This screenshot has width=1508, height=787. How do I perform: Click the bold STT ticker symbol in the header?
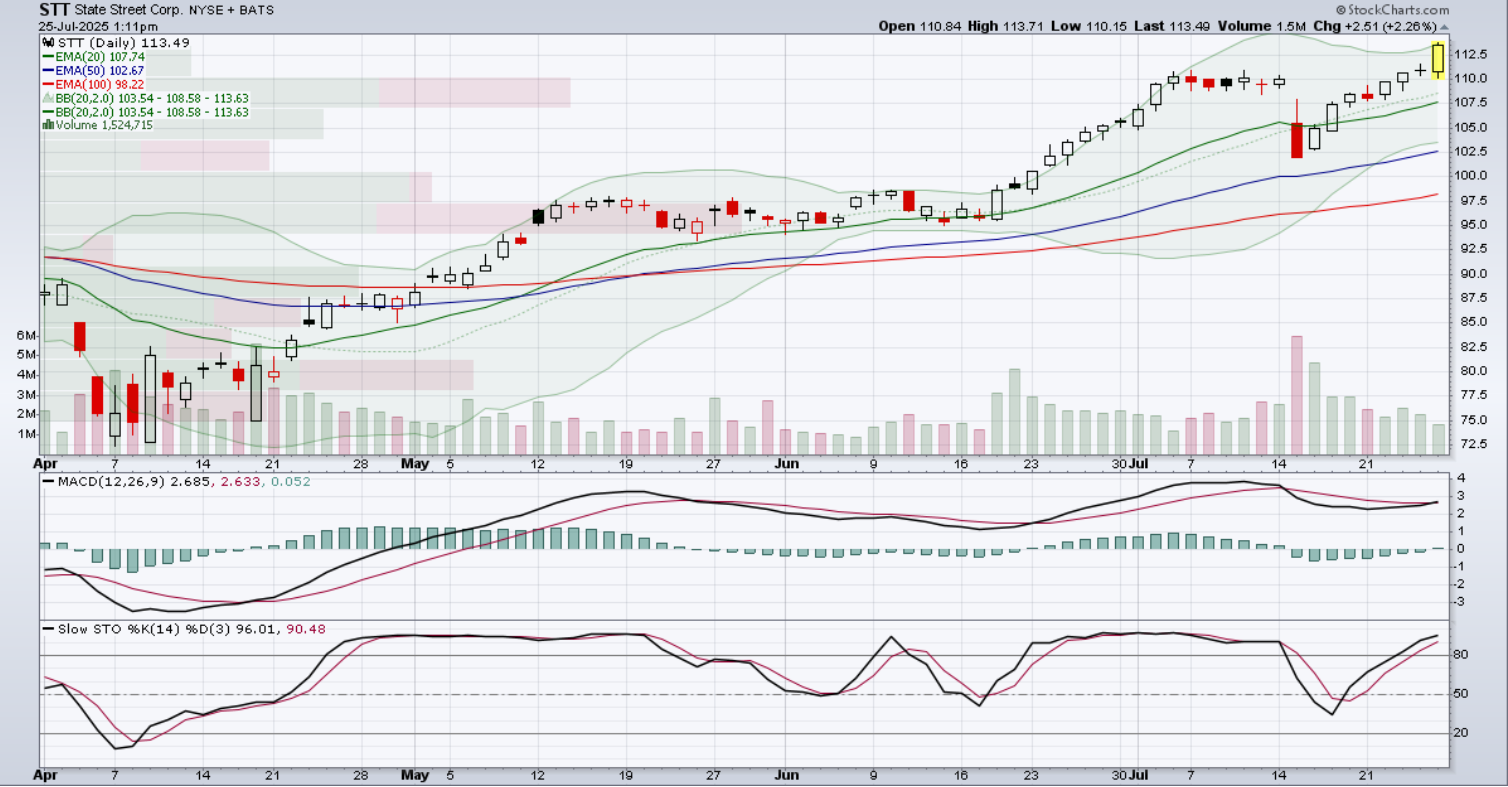coord(56,10)
